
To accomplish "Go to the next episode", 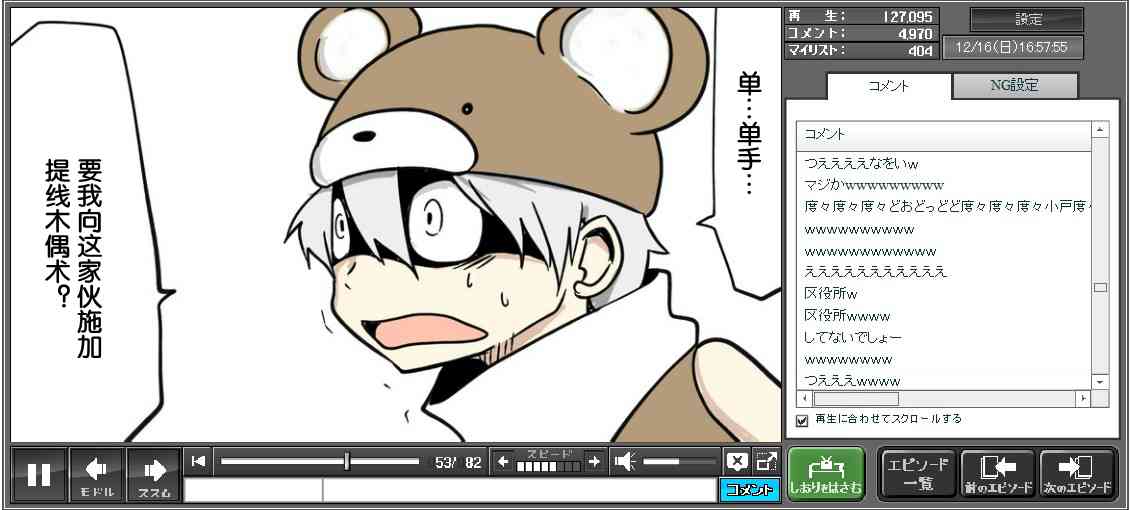I will pyautogui.click(x=1077, y=474).
